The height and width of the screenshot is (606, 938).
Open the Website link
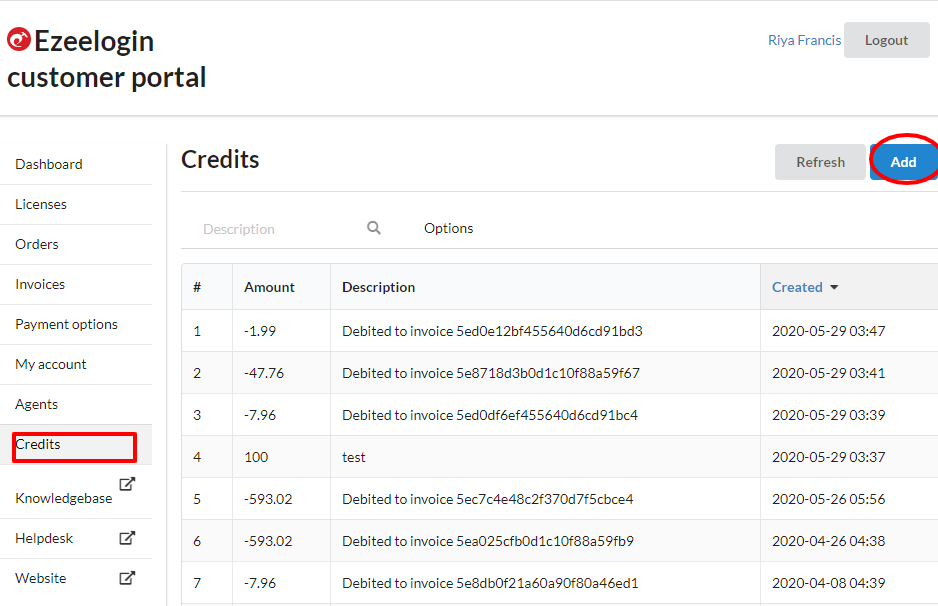[41, 578]
